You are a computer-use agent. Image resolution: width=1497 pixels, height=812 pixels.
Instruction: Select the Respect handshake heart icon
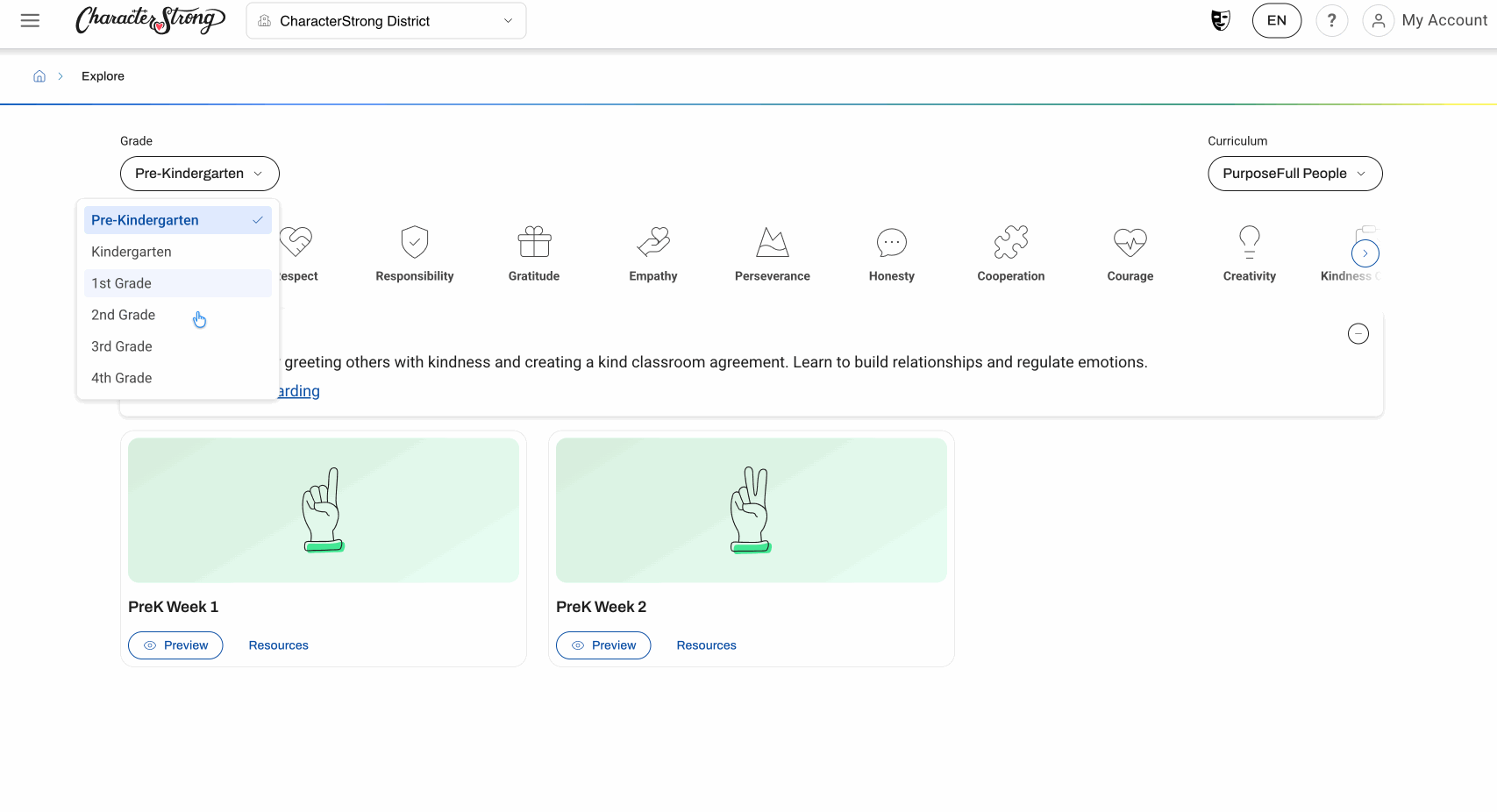296,242
